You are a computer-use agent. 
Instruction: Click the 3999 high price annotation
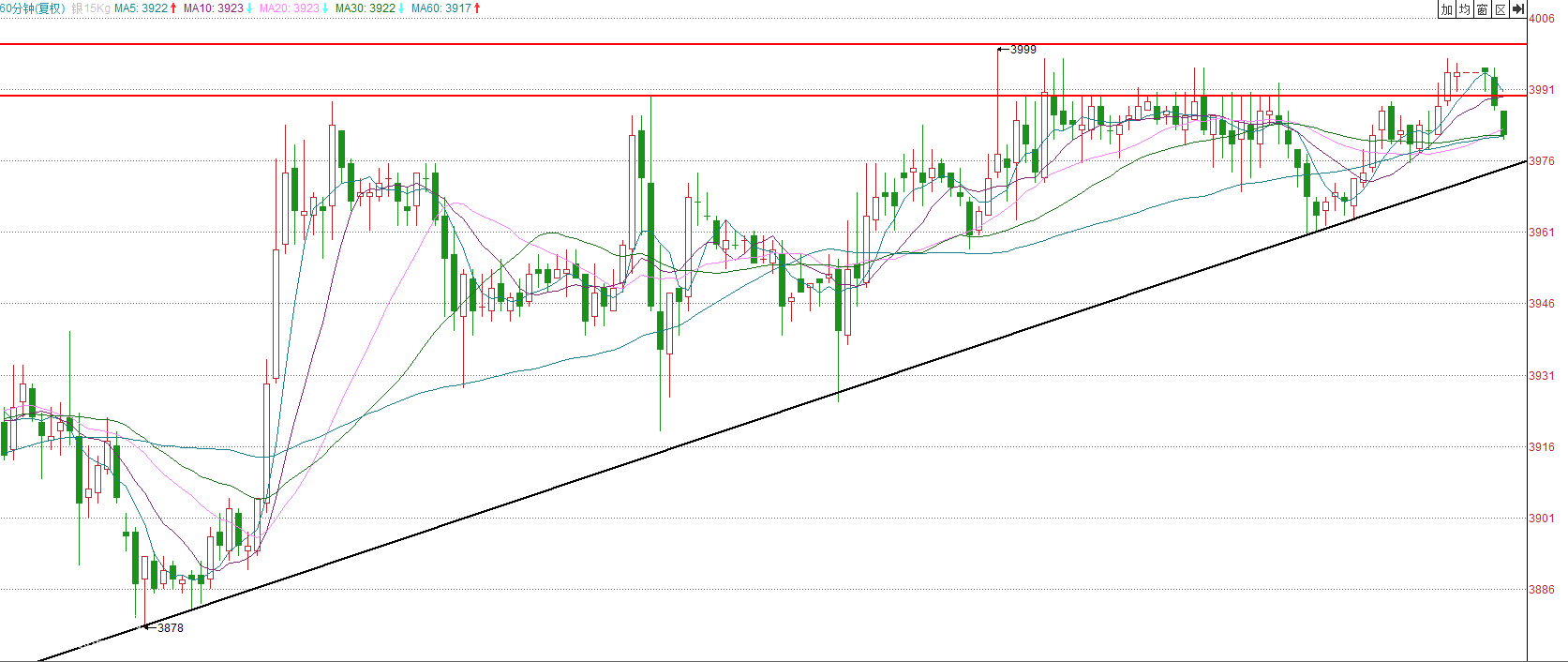point(1023,50)
